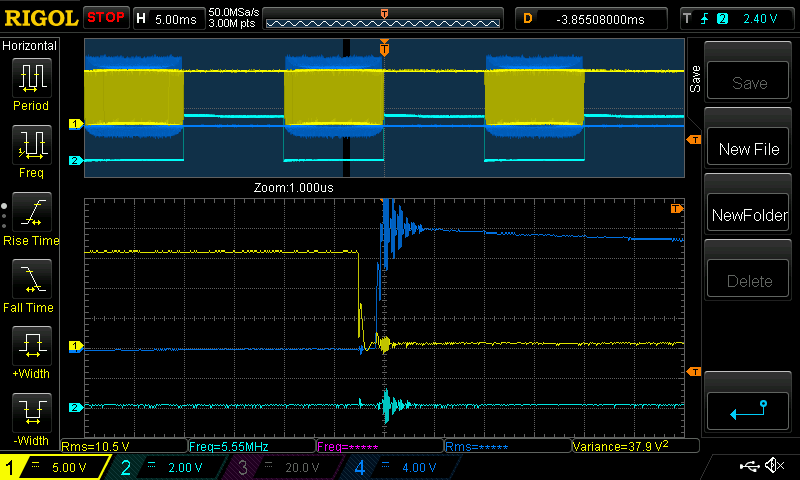800x480 pixels.
Task: Toggle channel 1 at 5.00 V
Action: click(x=55, y=467)
